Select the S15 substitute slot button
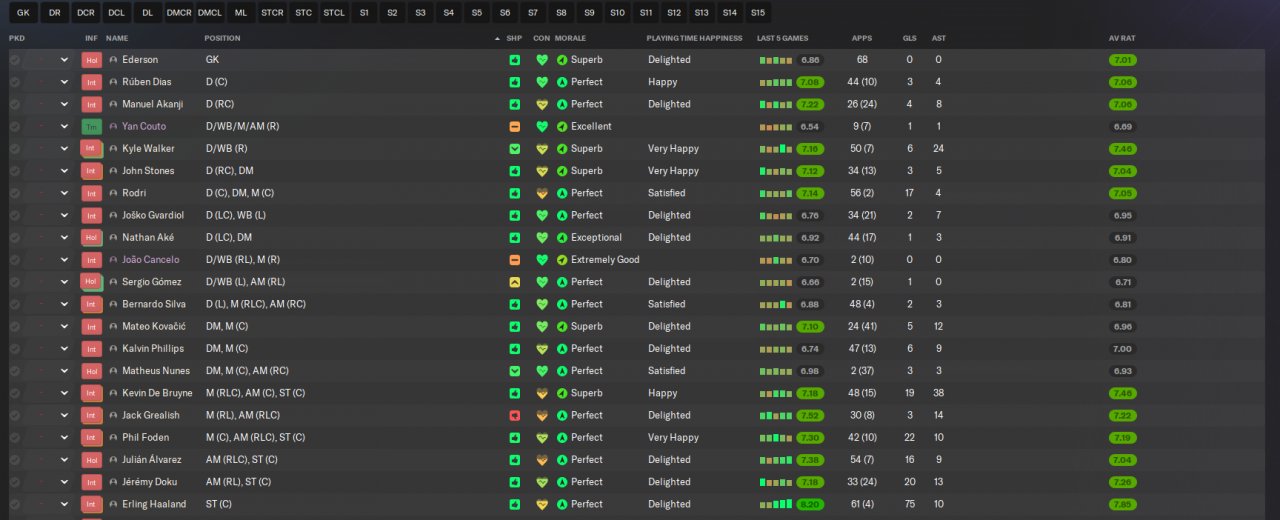The height and width of the screenshot is (520, 1280). [758, 12]
